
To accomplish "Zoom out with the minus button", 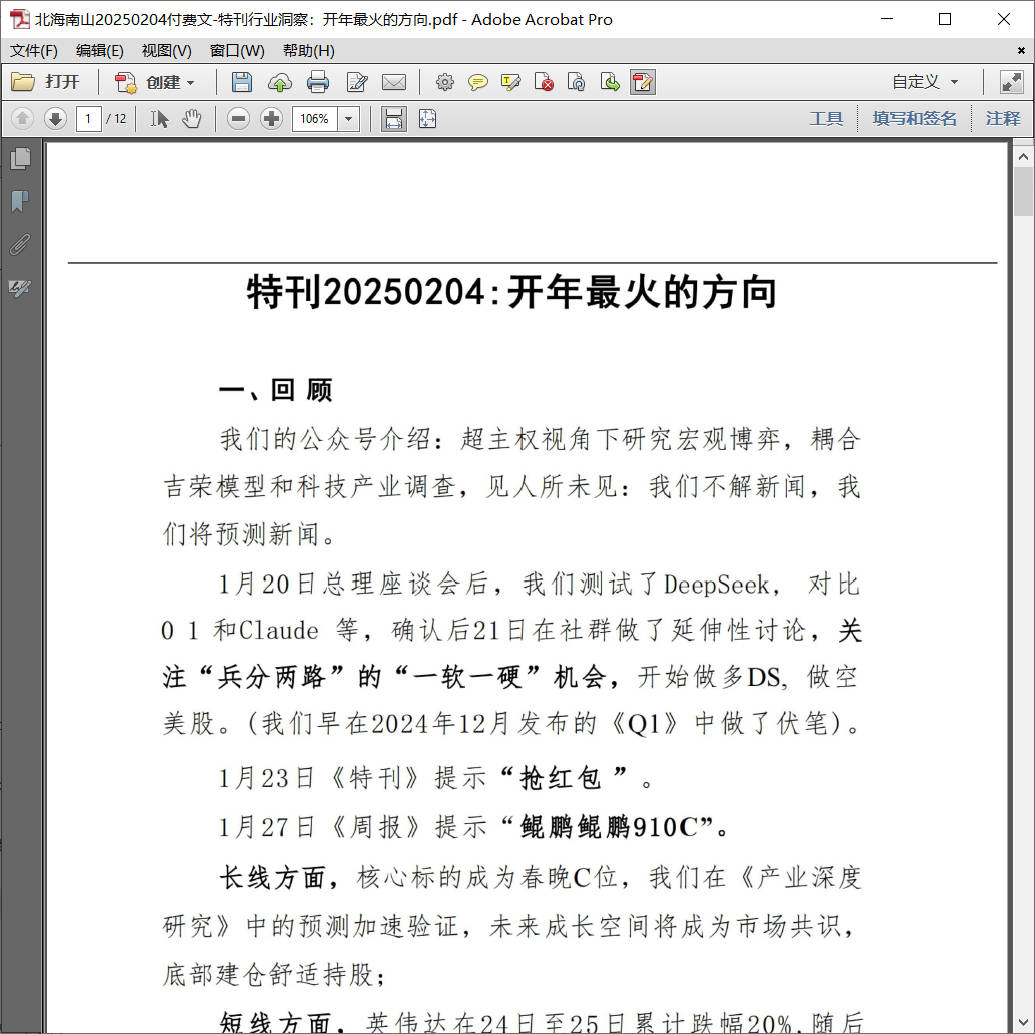I will [238, 119].
